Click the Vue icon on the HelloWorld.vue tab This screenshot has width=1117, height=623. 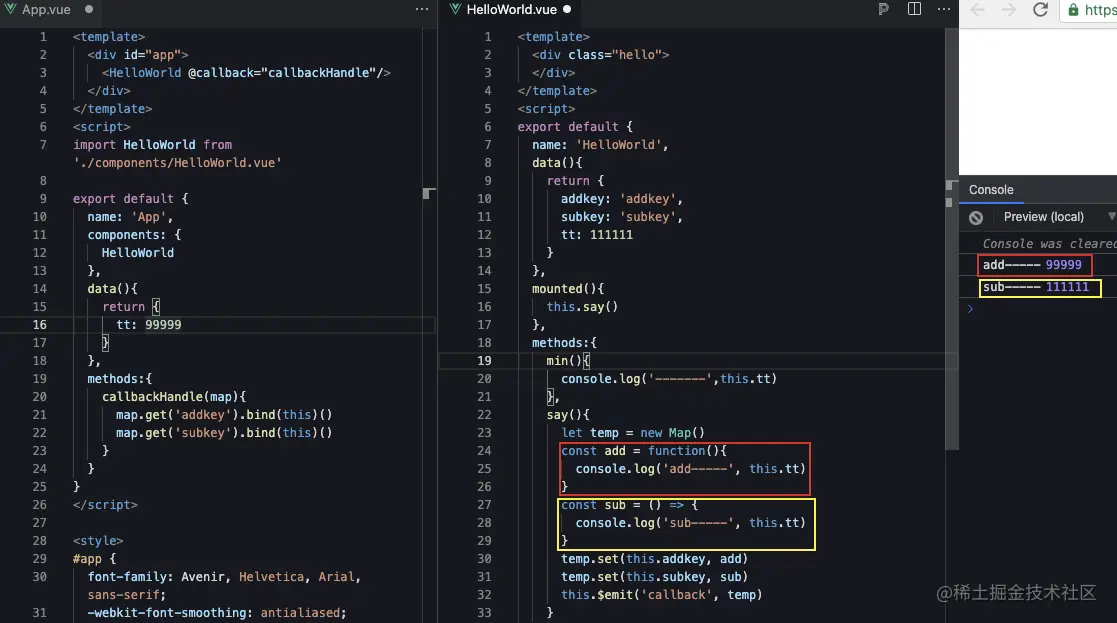click(455, 9)
